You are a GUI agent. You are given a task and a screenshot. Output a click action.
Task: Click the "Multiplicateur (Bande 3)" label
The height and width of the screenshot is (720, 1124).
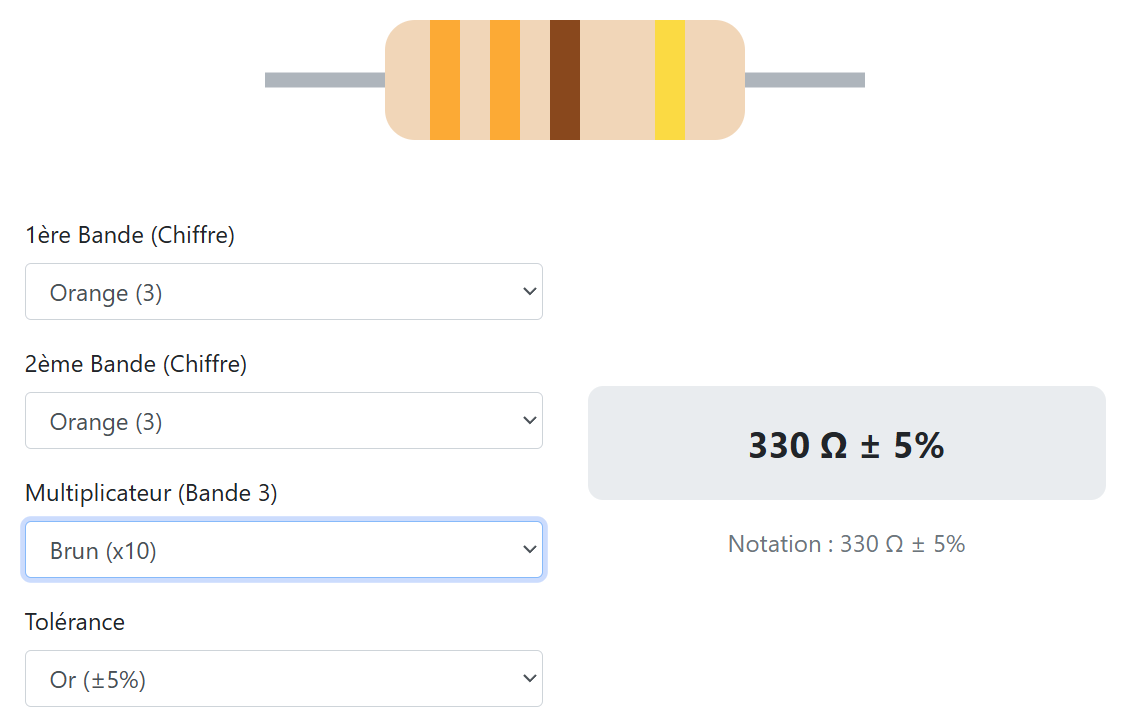point(151,493)
